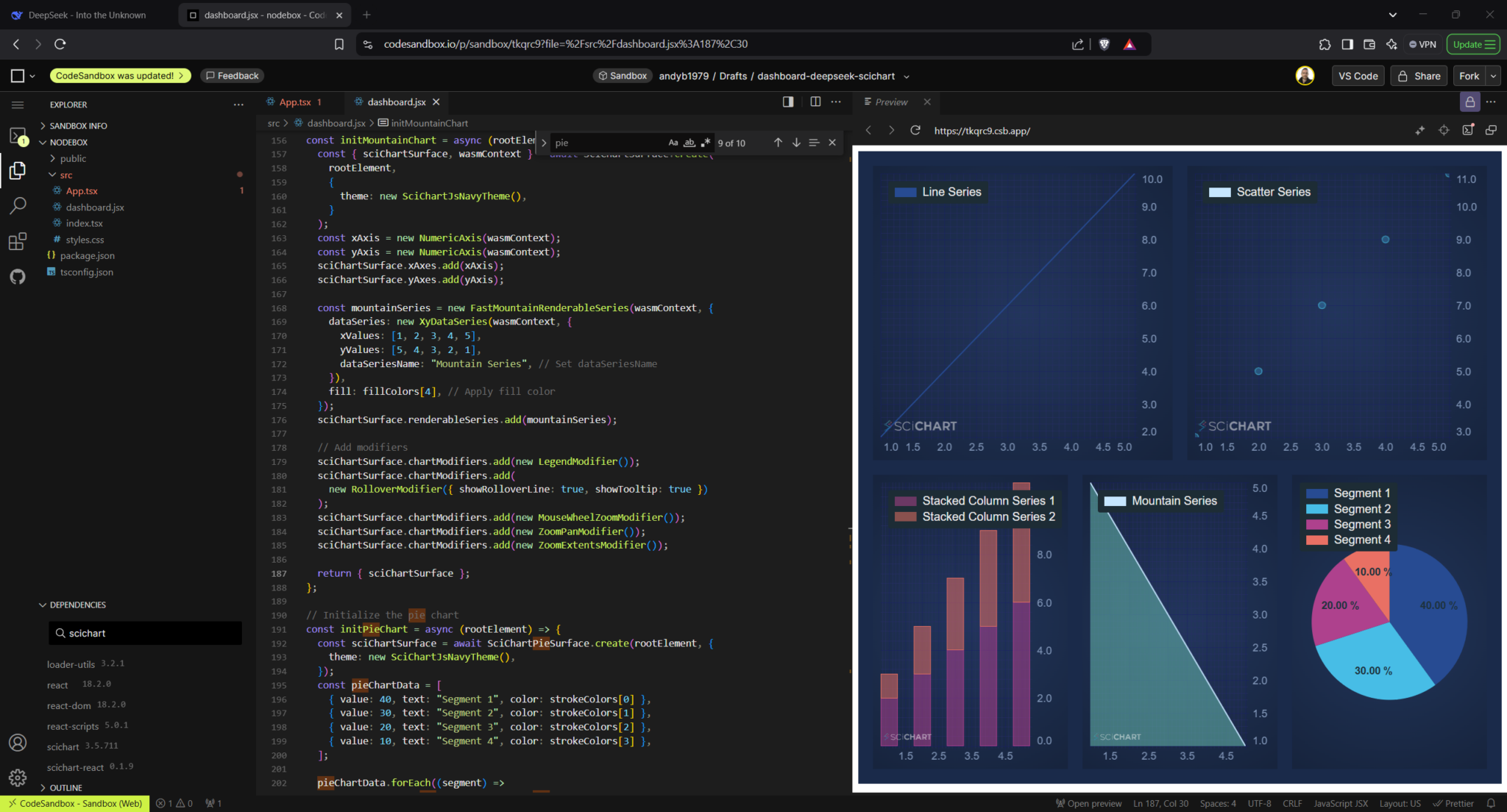Close the dashboard.jsx tab
1507x812 pixels.
[436, 102]
